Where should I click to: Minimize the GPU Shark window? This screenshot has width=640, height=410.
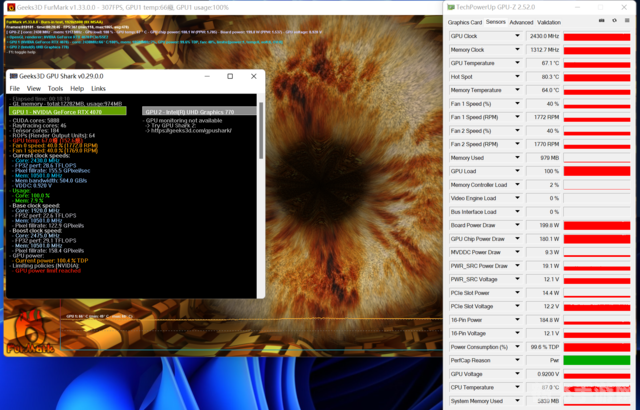point(205,76)
